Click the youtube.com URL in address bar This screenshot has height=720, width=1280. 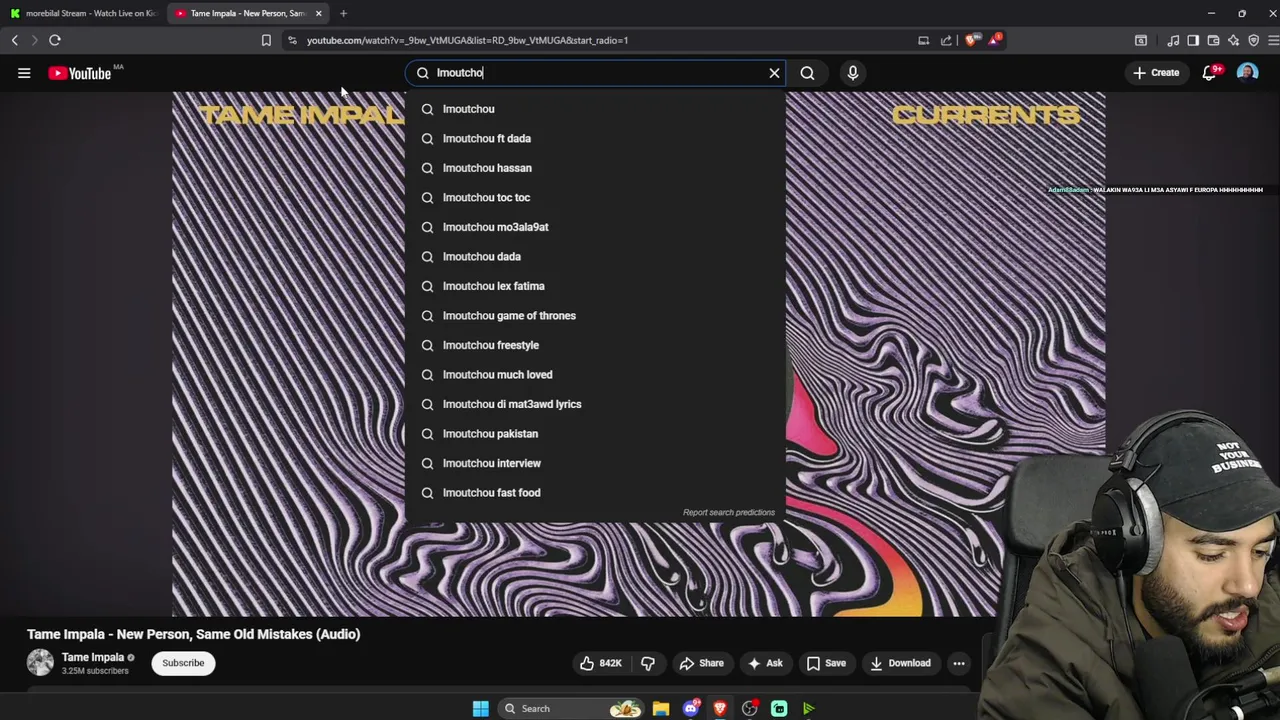(x=467, y=40)
